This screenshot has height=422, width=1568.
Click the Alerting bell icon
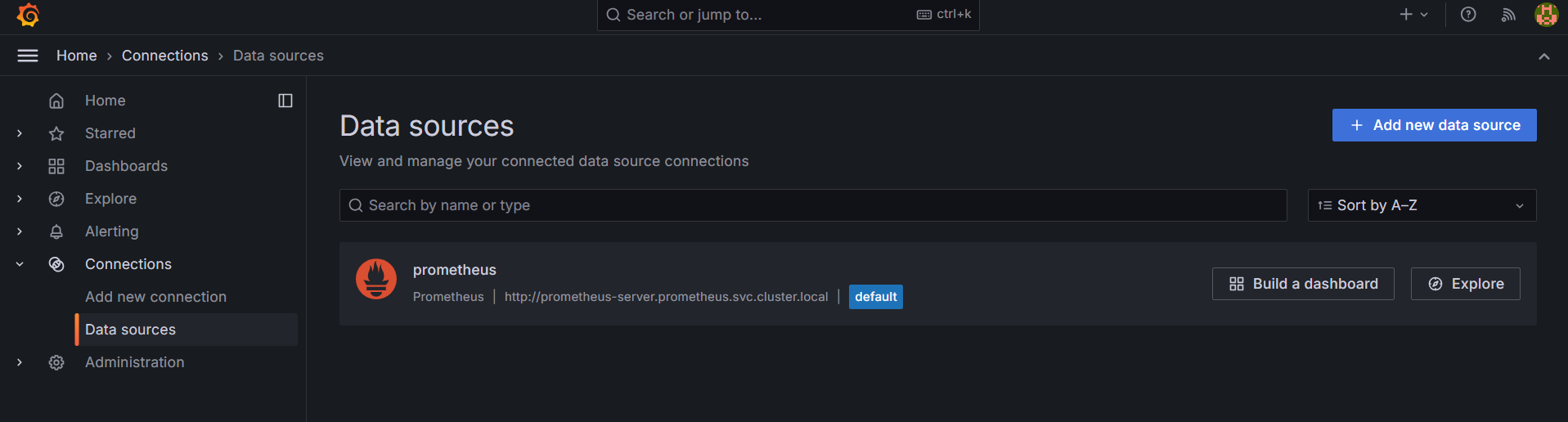(x=56, y=231)
